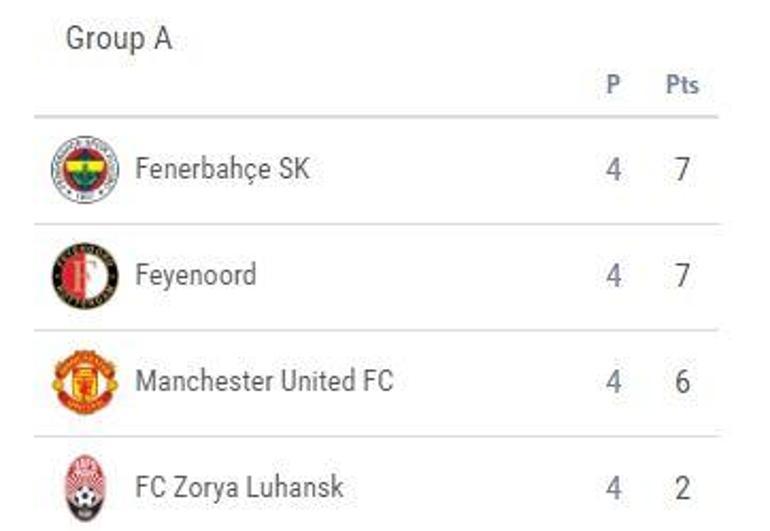
Task: Select Feyenoord's points value 7
Action: [682, 276]
